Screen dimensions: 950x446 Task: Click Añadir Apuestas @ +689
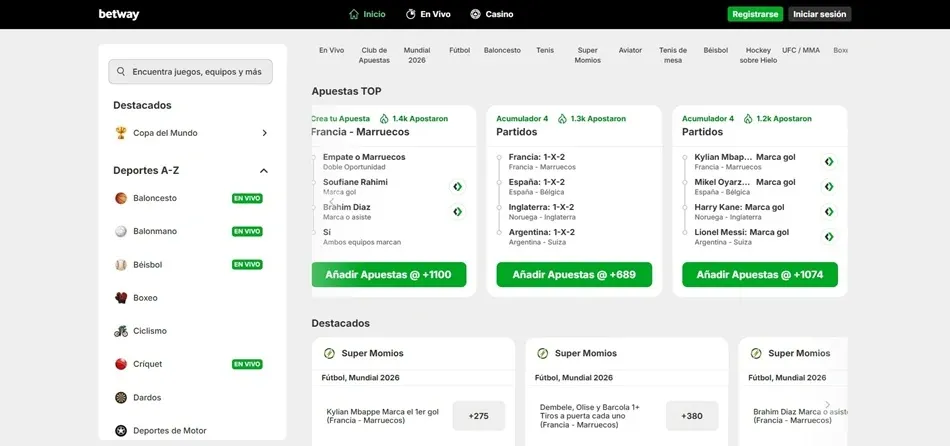(574, 275)
